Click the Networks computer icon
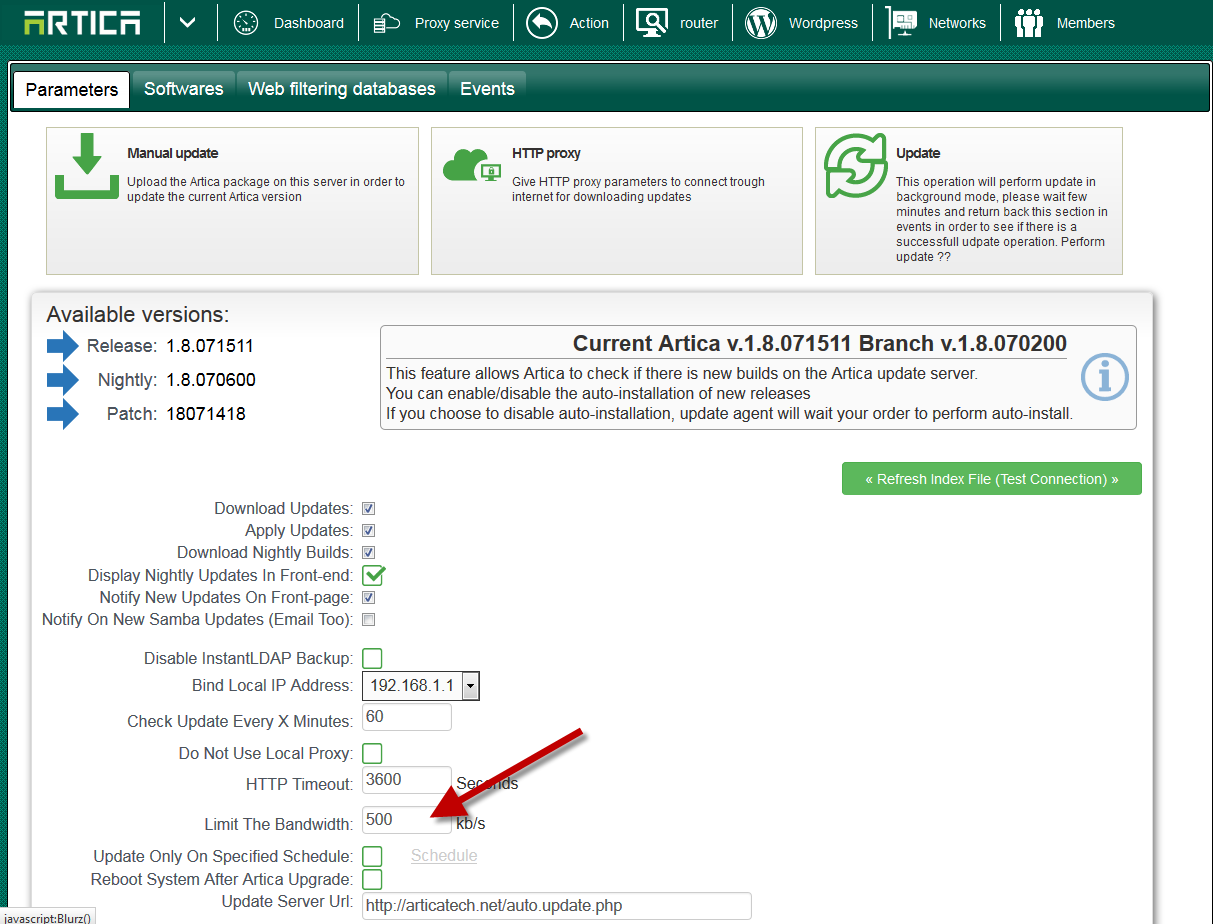 coord(902,22)
